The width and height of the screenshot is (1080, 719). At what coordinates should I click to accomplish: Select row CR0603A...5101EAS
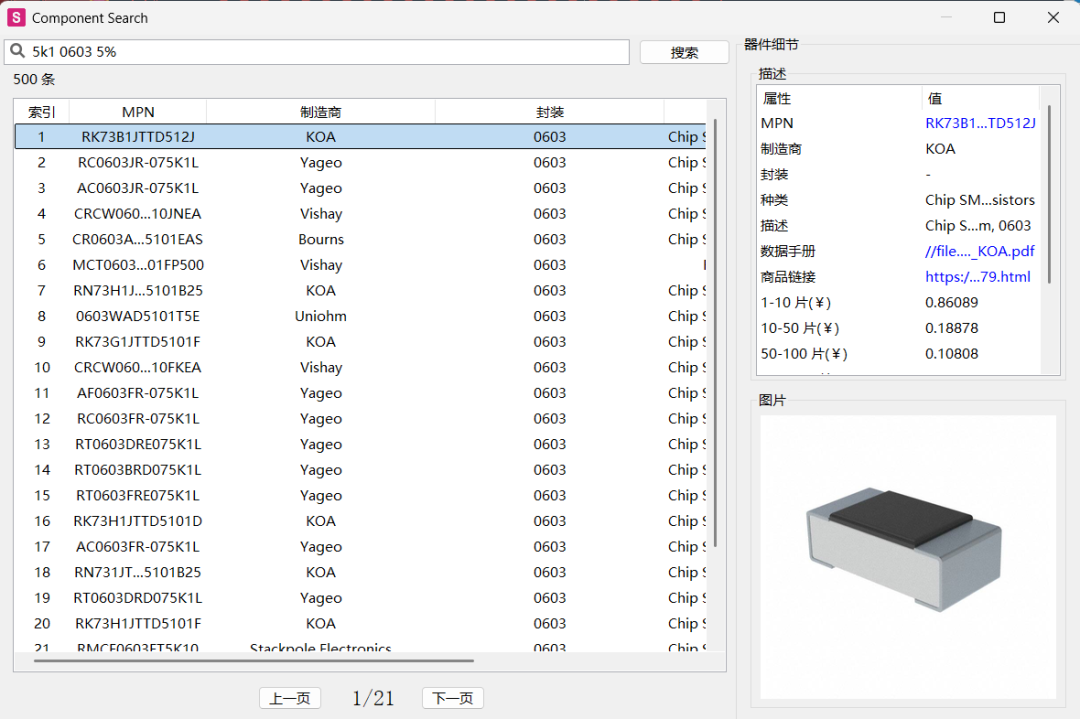pos(360,239)
